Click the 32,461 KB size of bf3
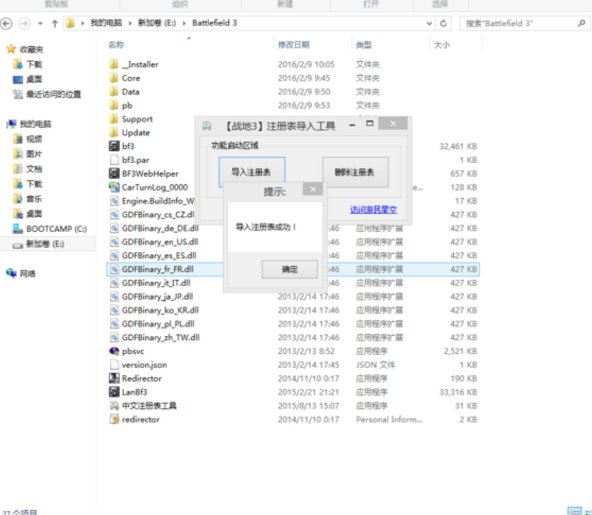 458,146
